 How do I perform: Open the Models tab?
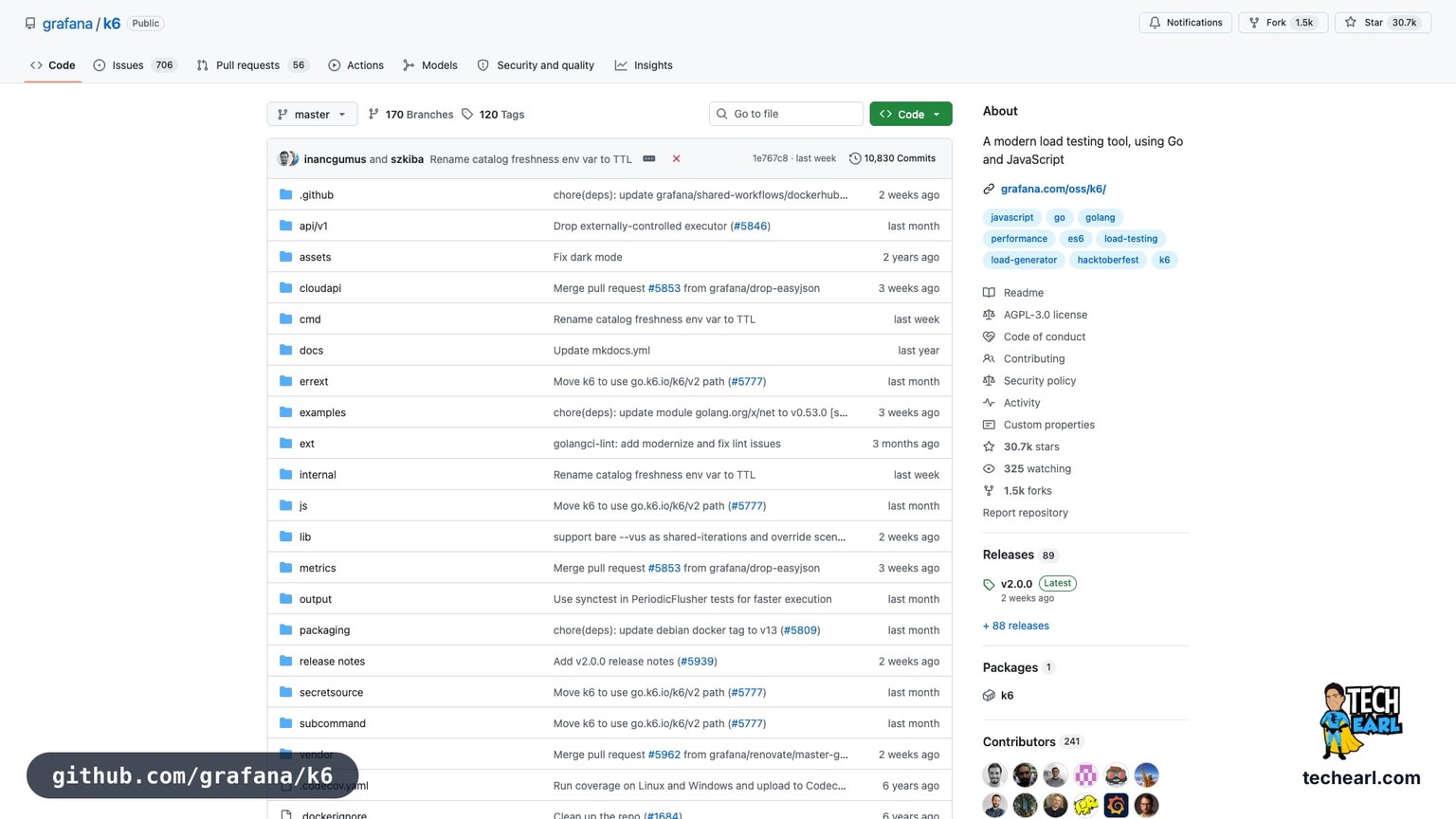point(430,65)
